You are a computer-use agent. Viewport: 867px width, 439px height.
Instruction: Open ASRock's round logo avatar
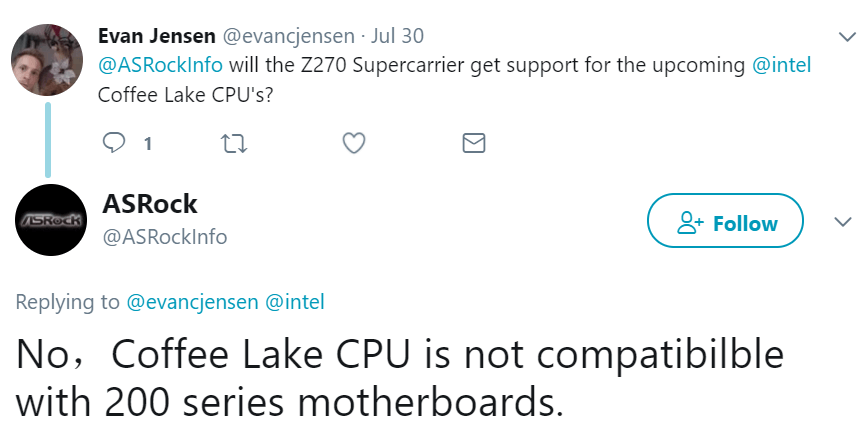[51, 220]
